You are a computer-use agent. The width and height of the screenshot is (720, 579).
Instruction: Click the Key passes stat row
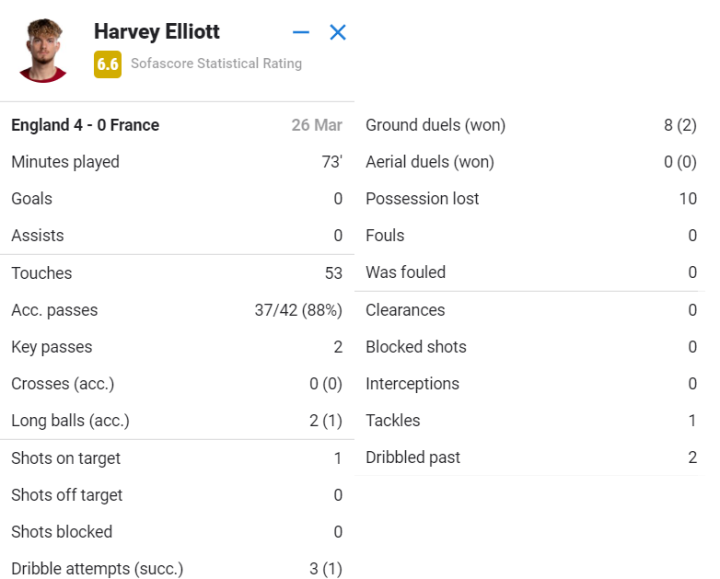(x=176, y=347)
